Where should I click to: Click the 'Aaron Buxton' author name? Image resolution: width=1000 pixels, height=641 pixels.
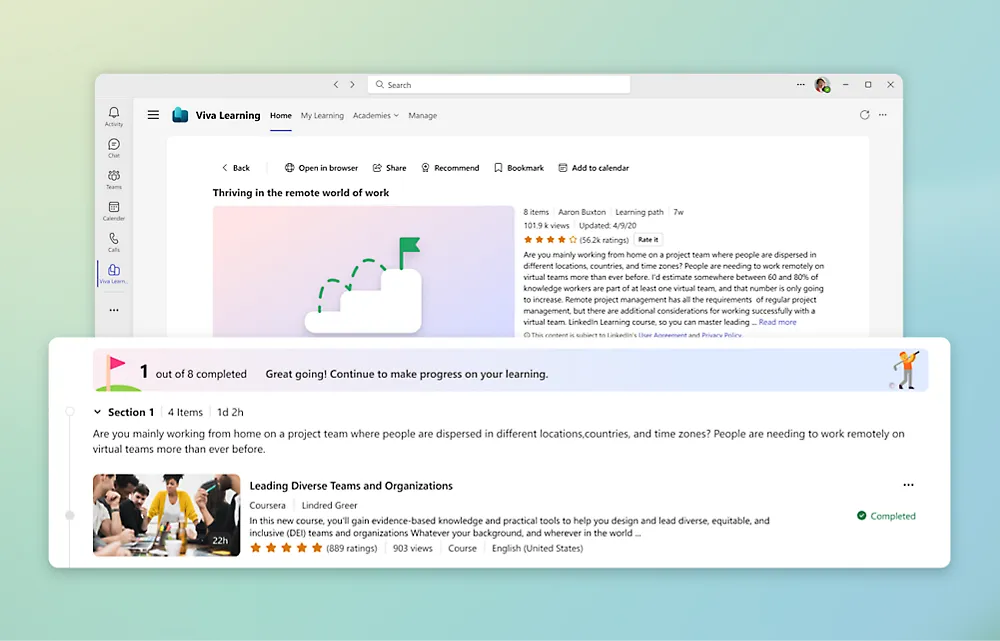click(582, 212)
